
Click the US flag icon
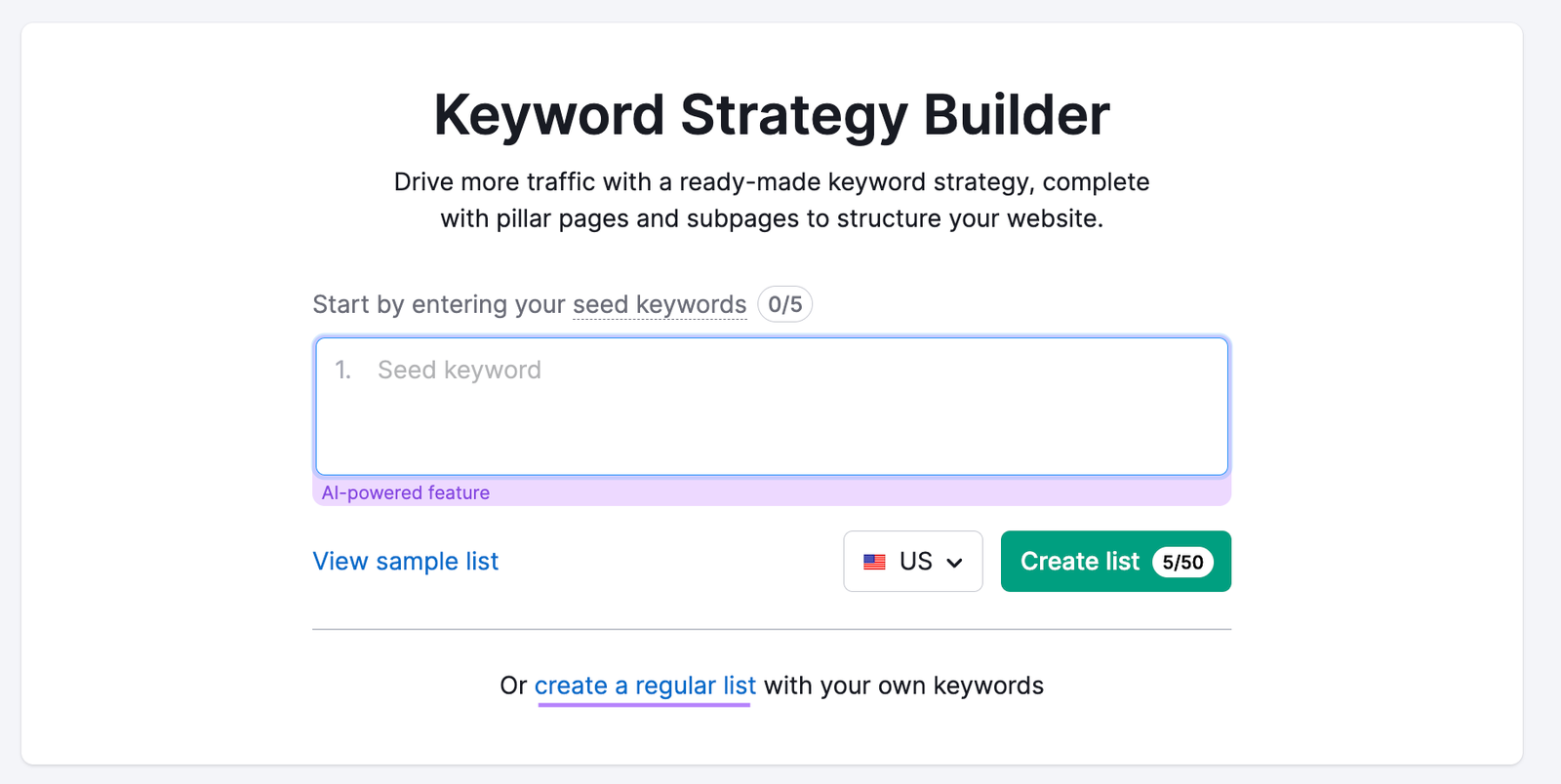click(x=874, y=562)
